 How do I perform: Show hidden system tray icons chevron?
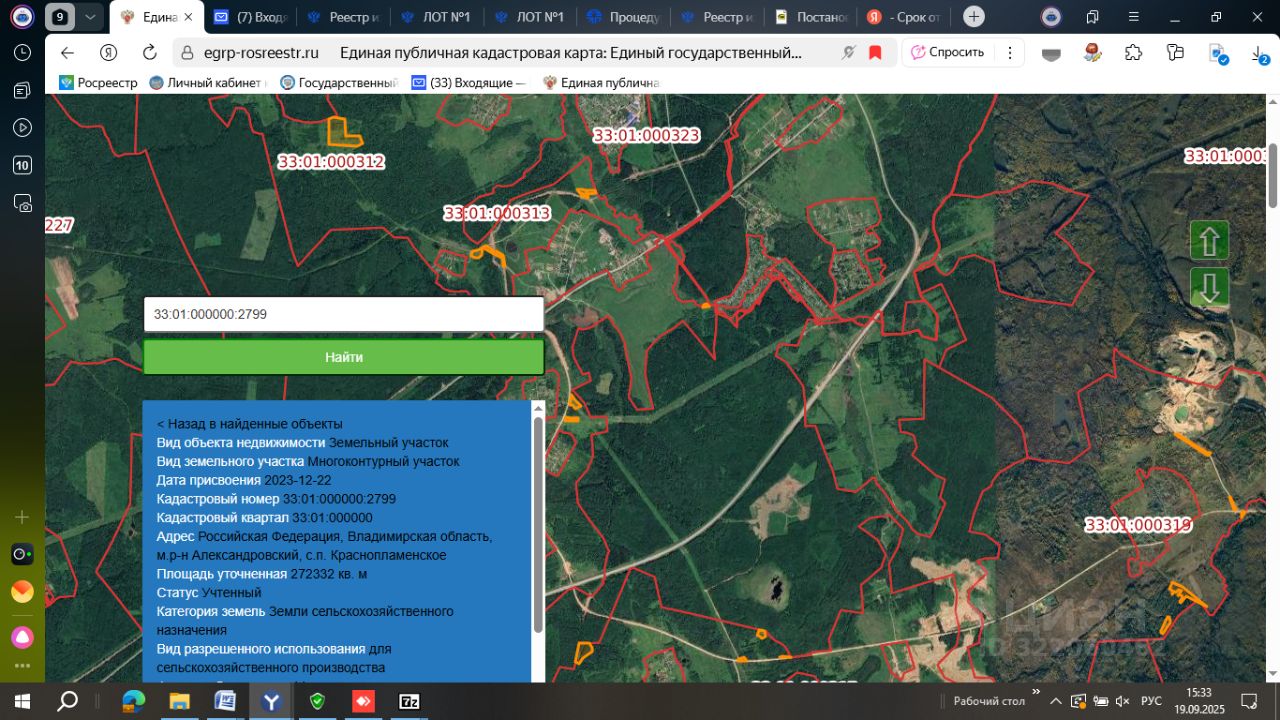(x=1056, y=701)
